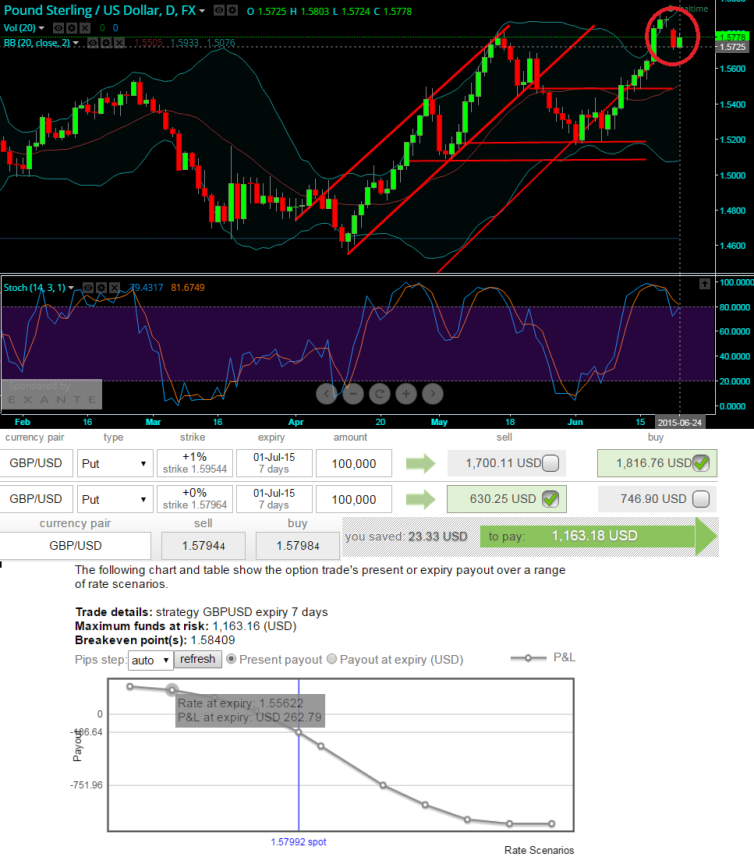Click GBP/USD field beside the sell/buy rates
The image size is (754, 857).
[x=75, y=545]
